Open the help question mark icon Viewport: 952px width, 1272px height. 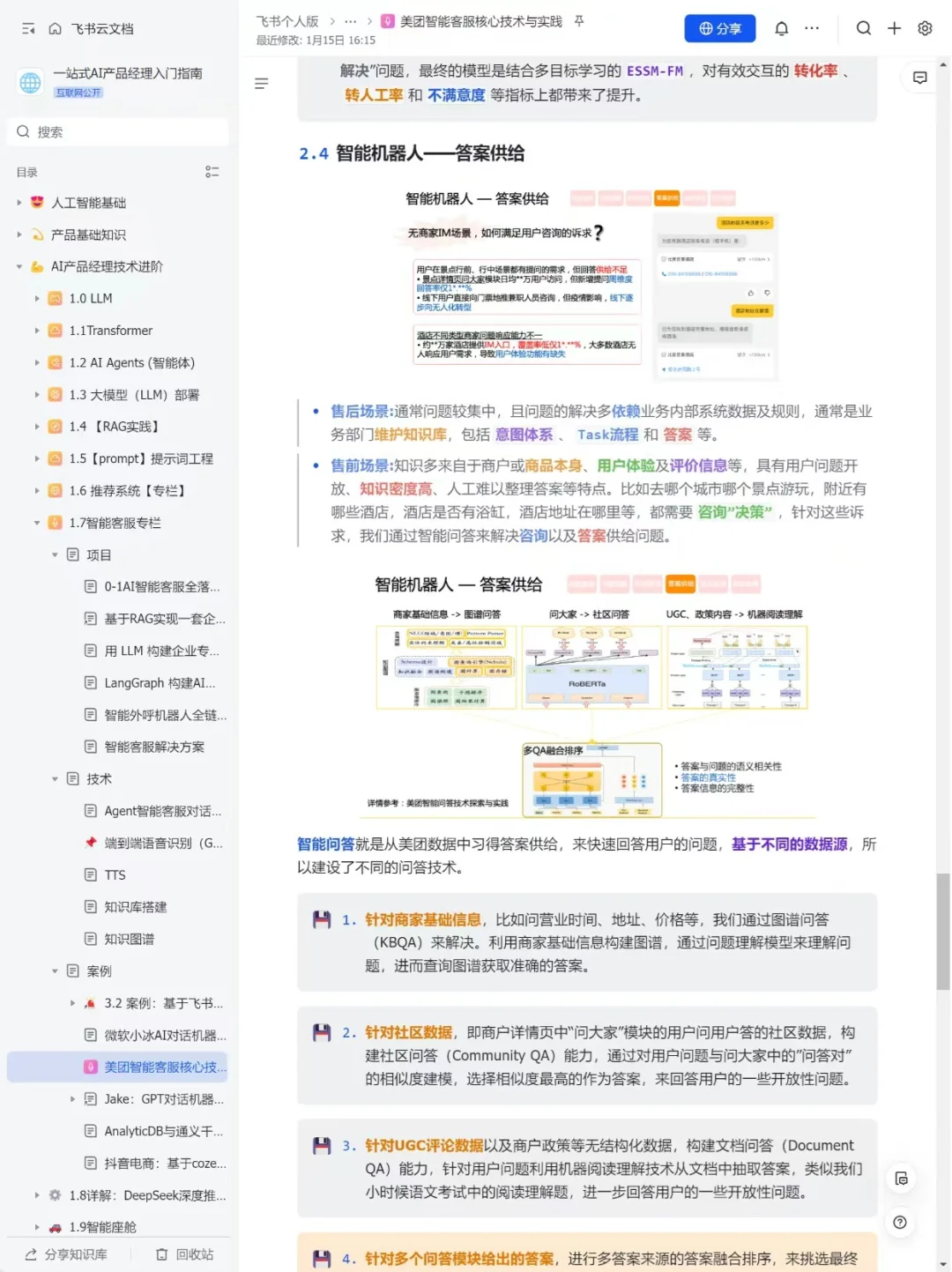(x=900, y=1222)
